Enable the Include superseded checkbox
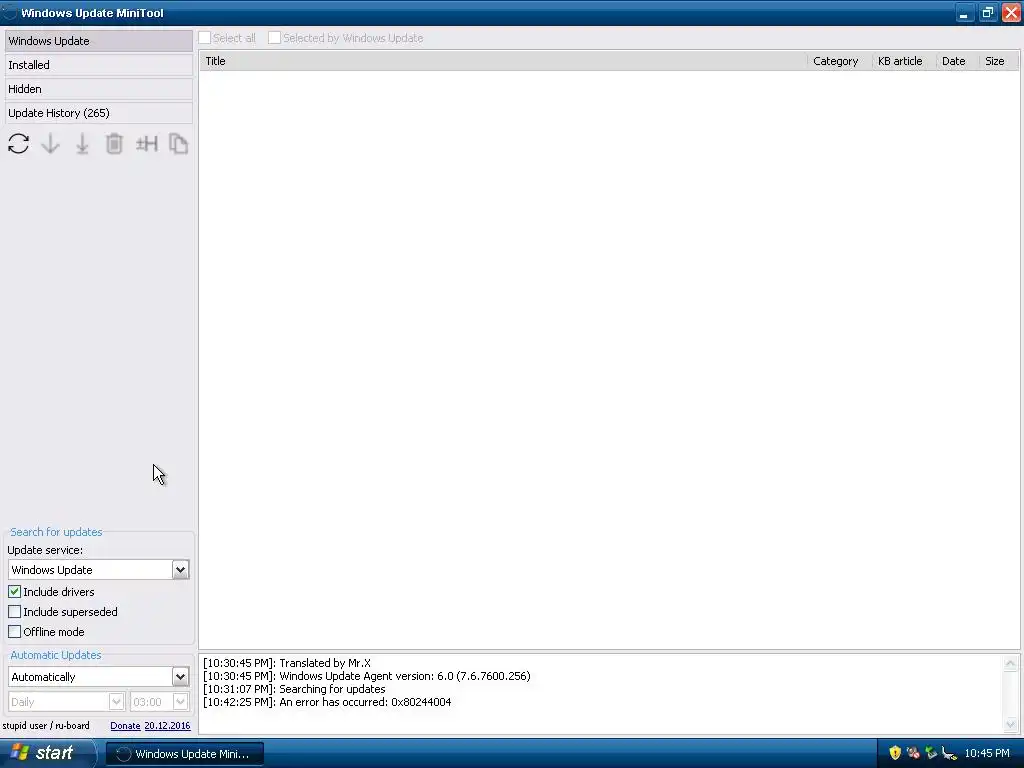The height and width of the screenshot is (768, 1024). tap(14, 612)
